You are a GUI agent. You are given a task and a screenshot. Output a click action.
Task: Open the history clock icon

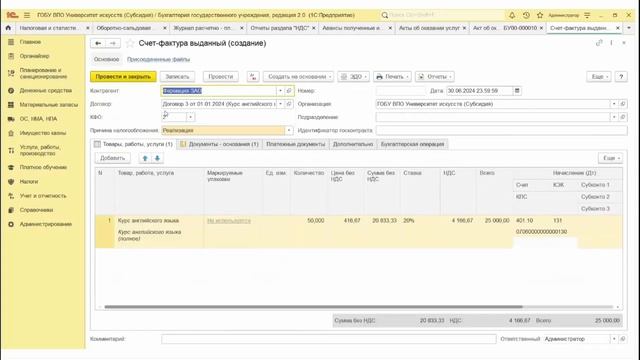(x=526, y=15)
